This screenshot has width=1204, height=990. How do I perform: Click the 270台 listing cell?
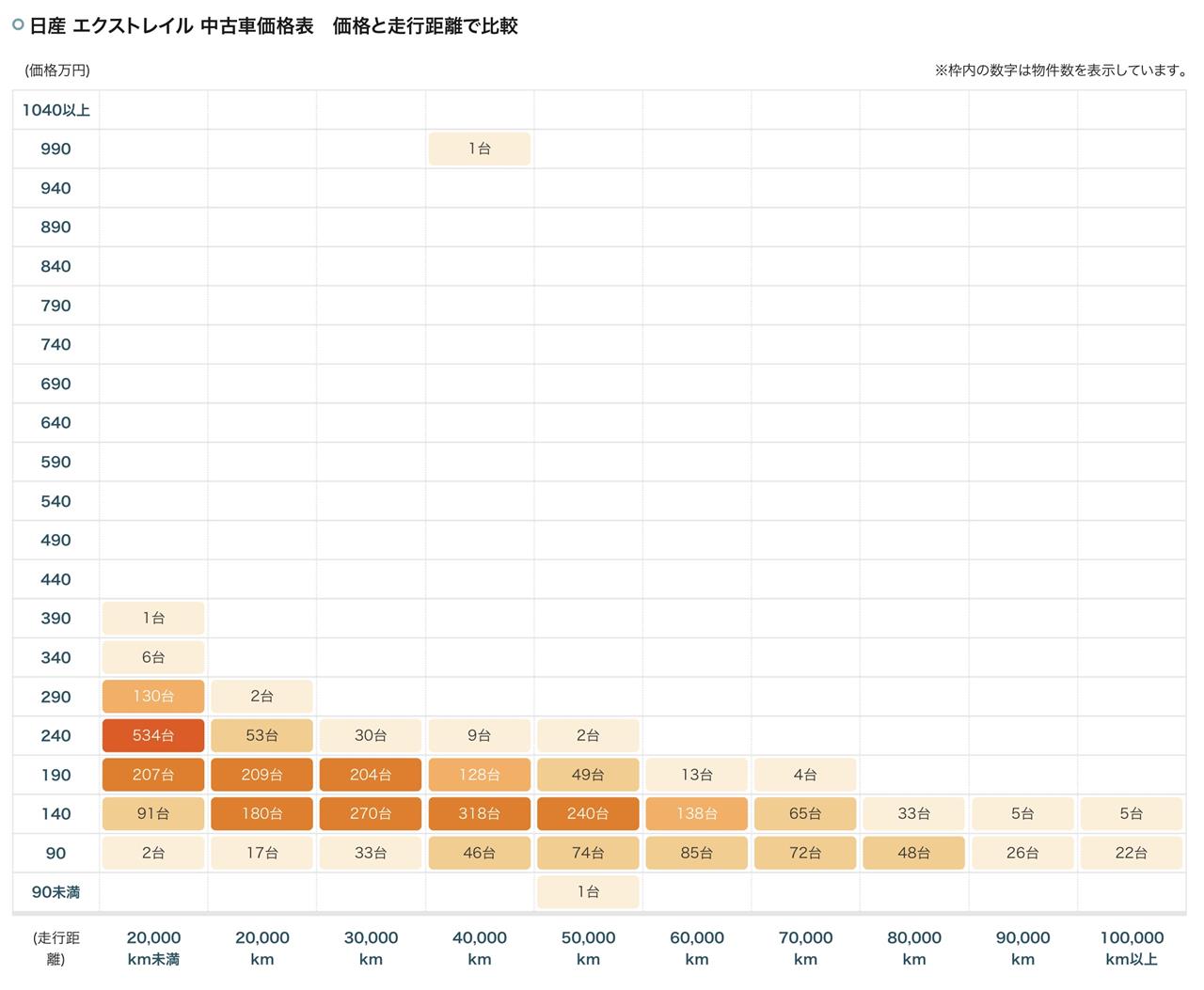[371, 814]
